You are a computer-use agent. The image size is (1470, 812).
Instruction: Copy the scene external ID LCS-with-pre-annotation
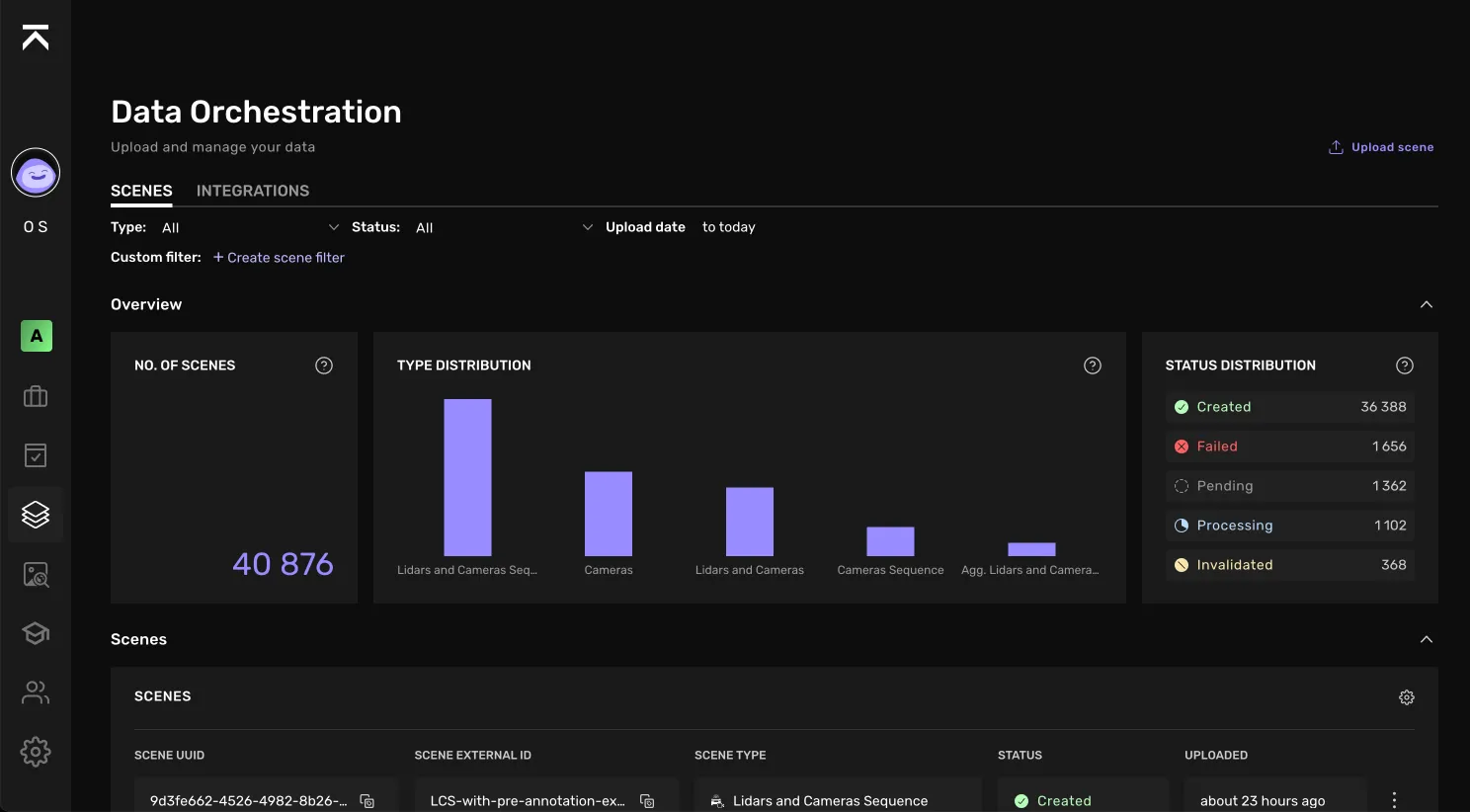point(647,801)
